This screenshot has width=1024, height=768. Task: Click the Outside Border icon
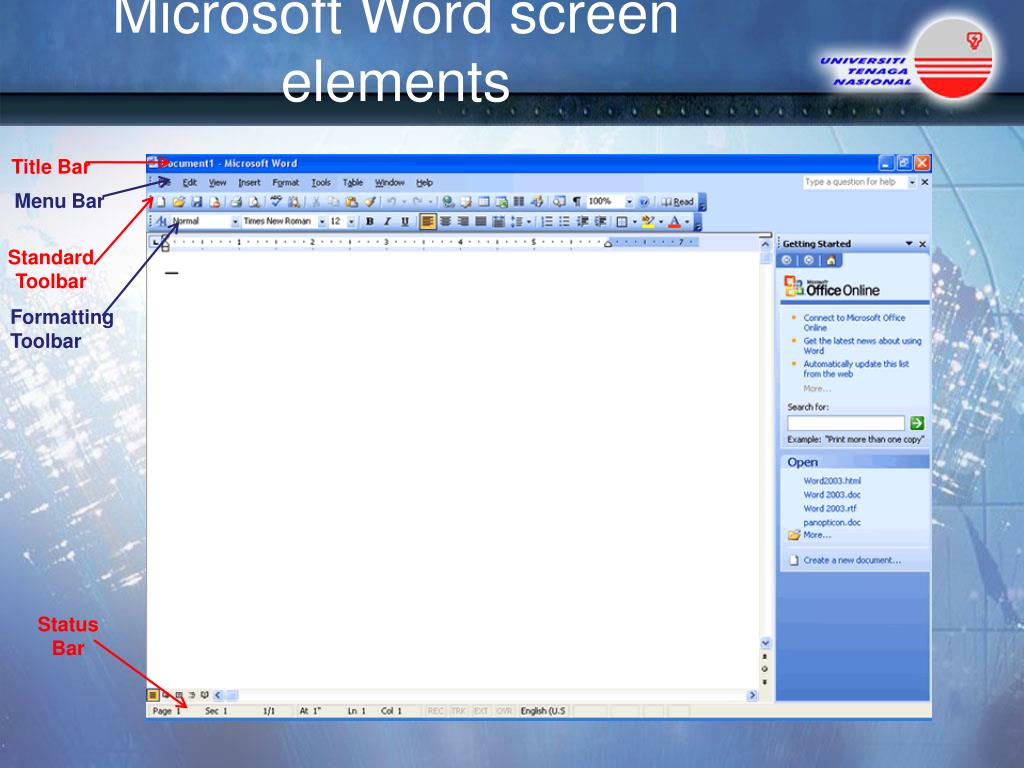tap(622, 222)
